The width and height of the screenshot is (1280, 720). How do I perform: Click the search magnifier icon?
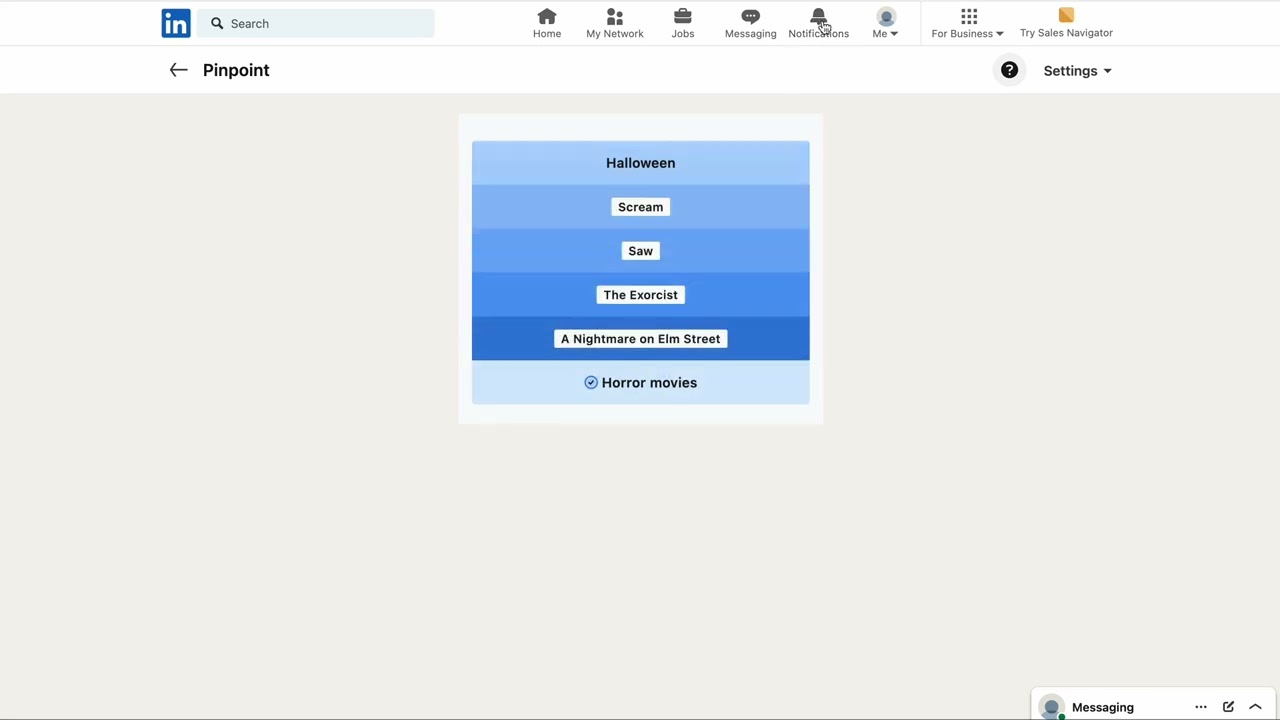click(217, 23)
